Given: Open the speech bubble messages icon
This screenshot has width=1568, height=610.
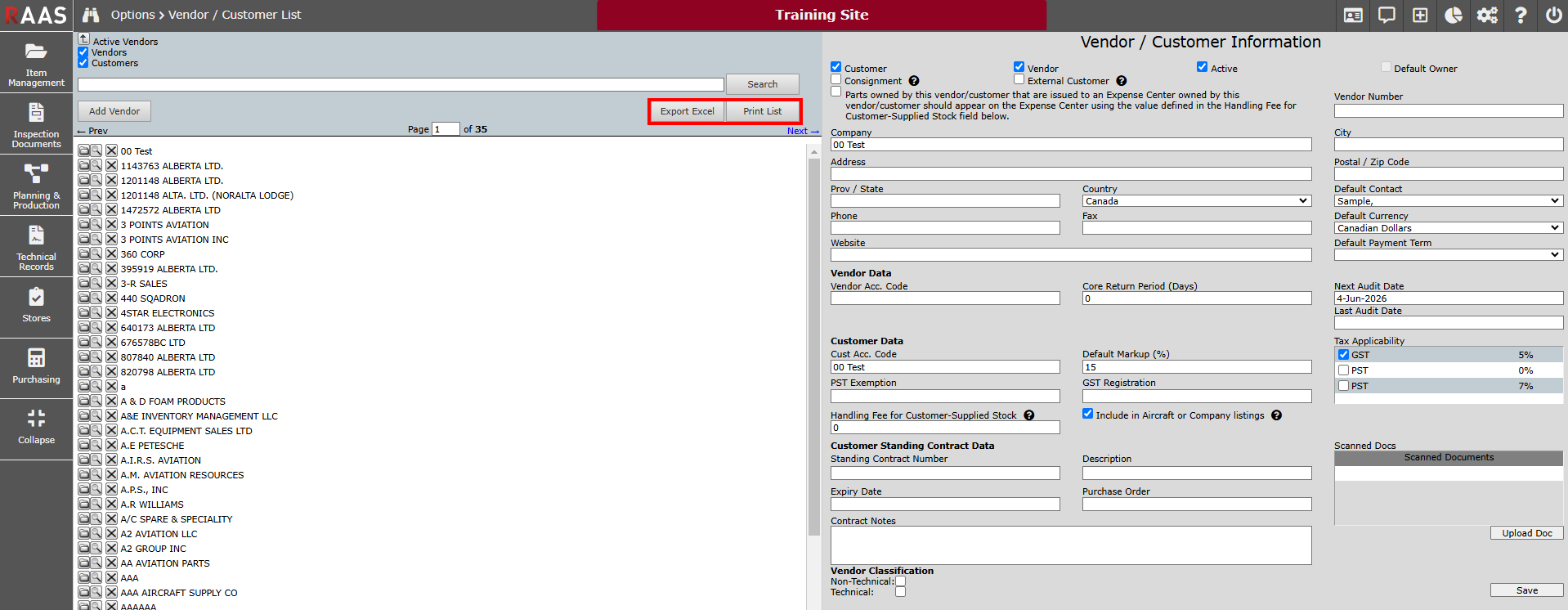Looking at the screenshot, I should 1386,16.
